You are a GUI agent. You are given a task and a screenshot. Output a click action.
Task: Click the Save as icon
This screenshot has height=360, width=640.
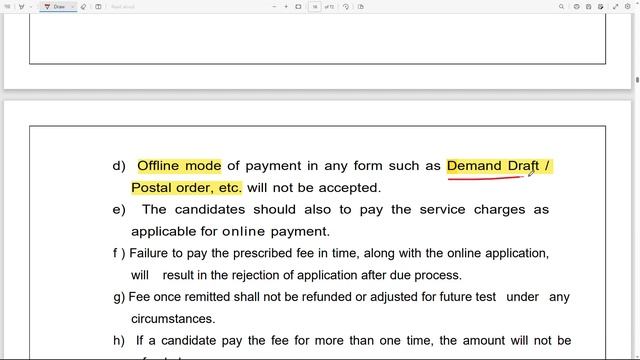tap(601, 7)
